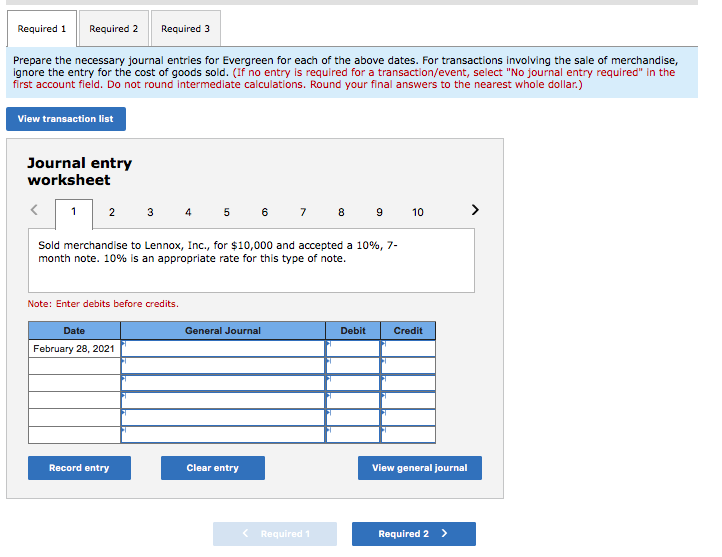This screenshot has height=557, width=722.
Task: Select transaction tab 8
Action: point(341,212)
